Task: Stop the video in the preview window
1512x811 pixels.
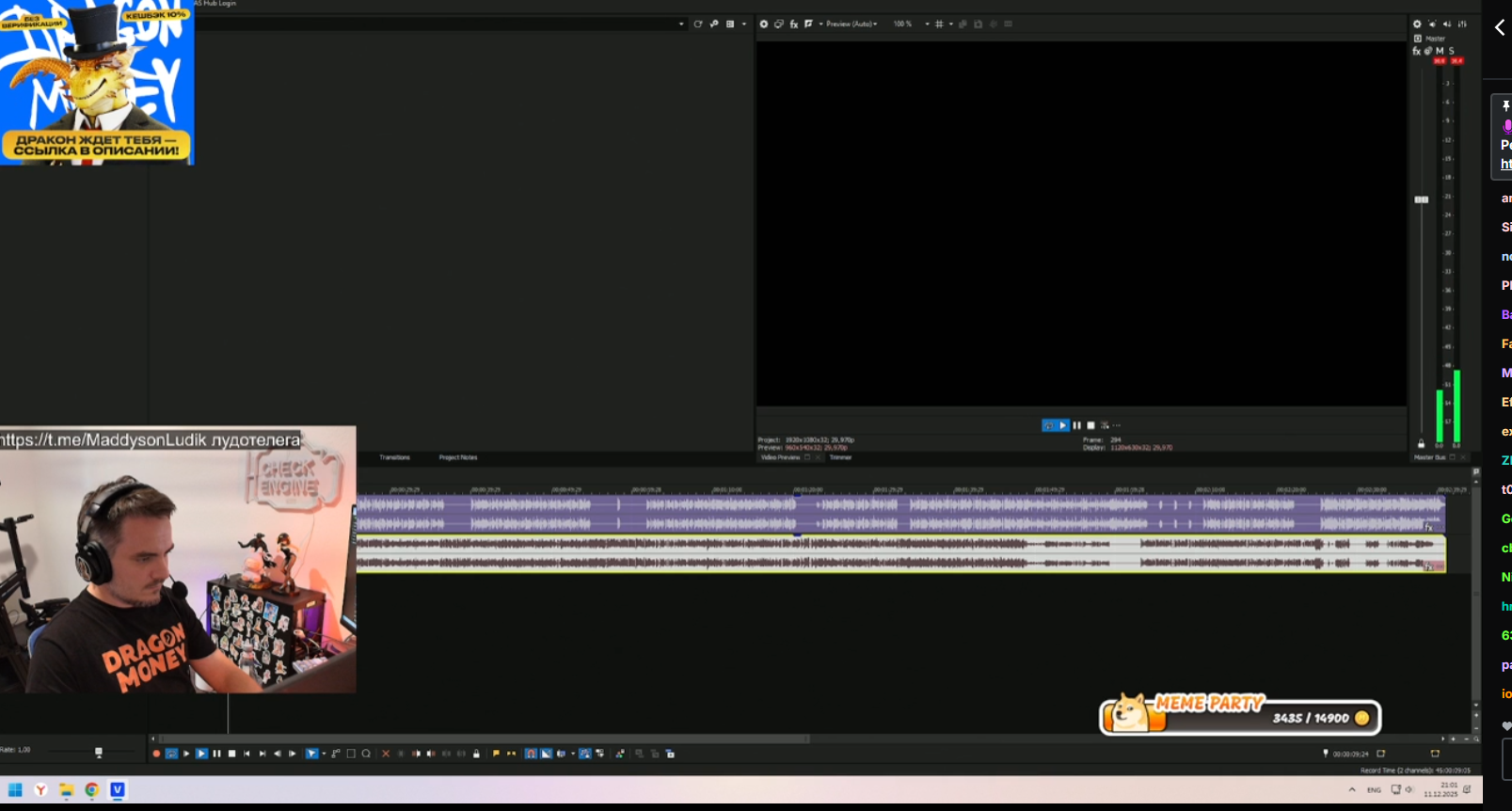Action: (1091, 425)
